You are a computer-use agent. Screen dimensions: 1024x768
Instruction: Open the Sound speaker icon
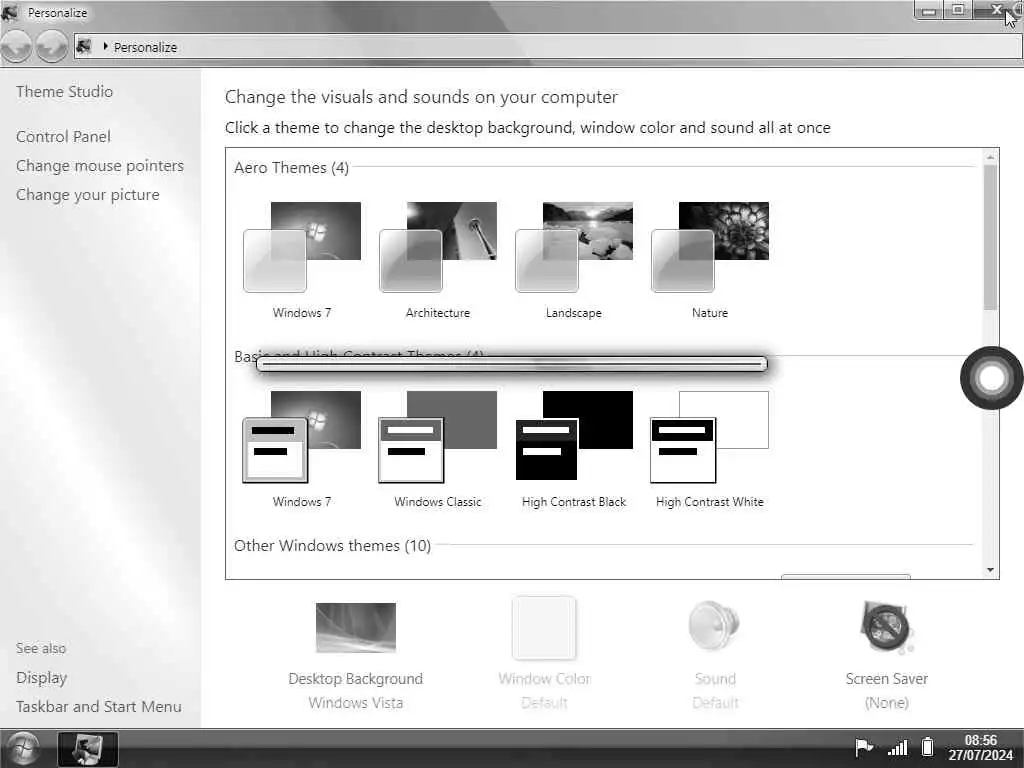[x=714, y=628]
